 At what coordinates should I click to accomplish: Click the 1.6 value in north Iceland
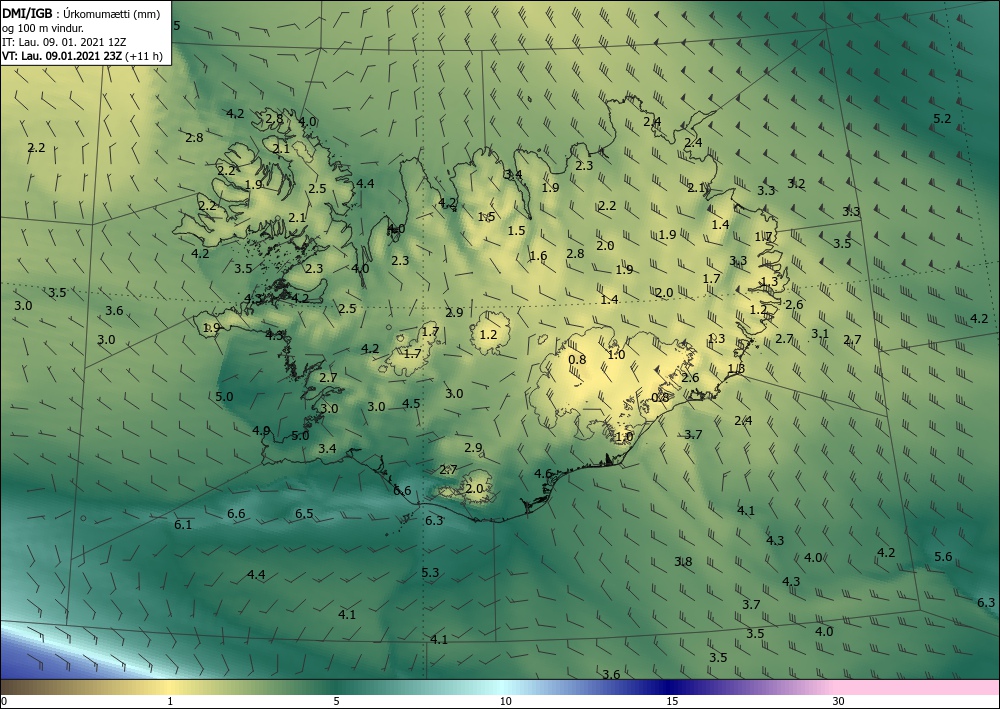[x=538, y=256]
